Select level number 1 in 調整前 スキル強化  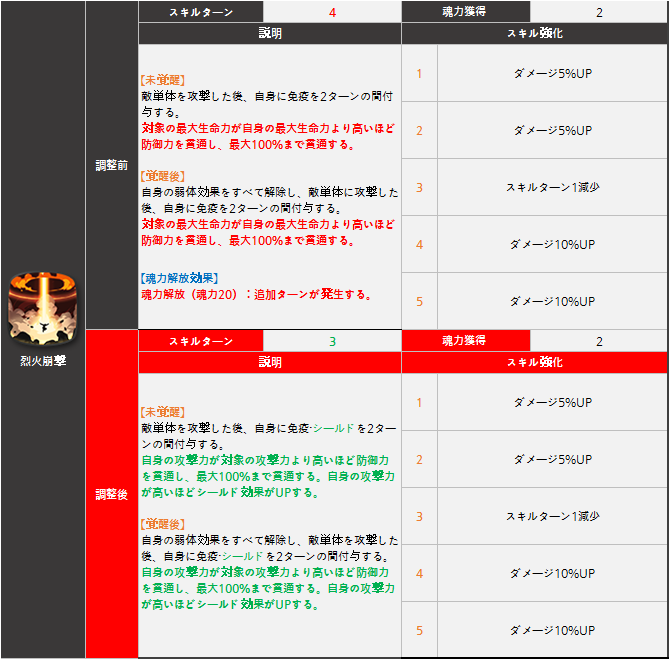coord(419,73)
